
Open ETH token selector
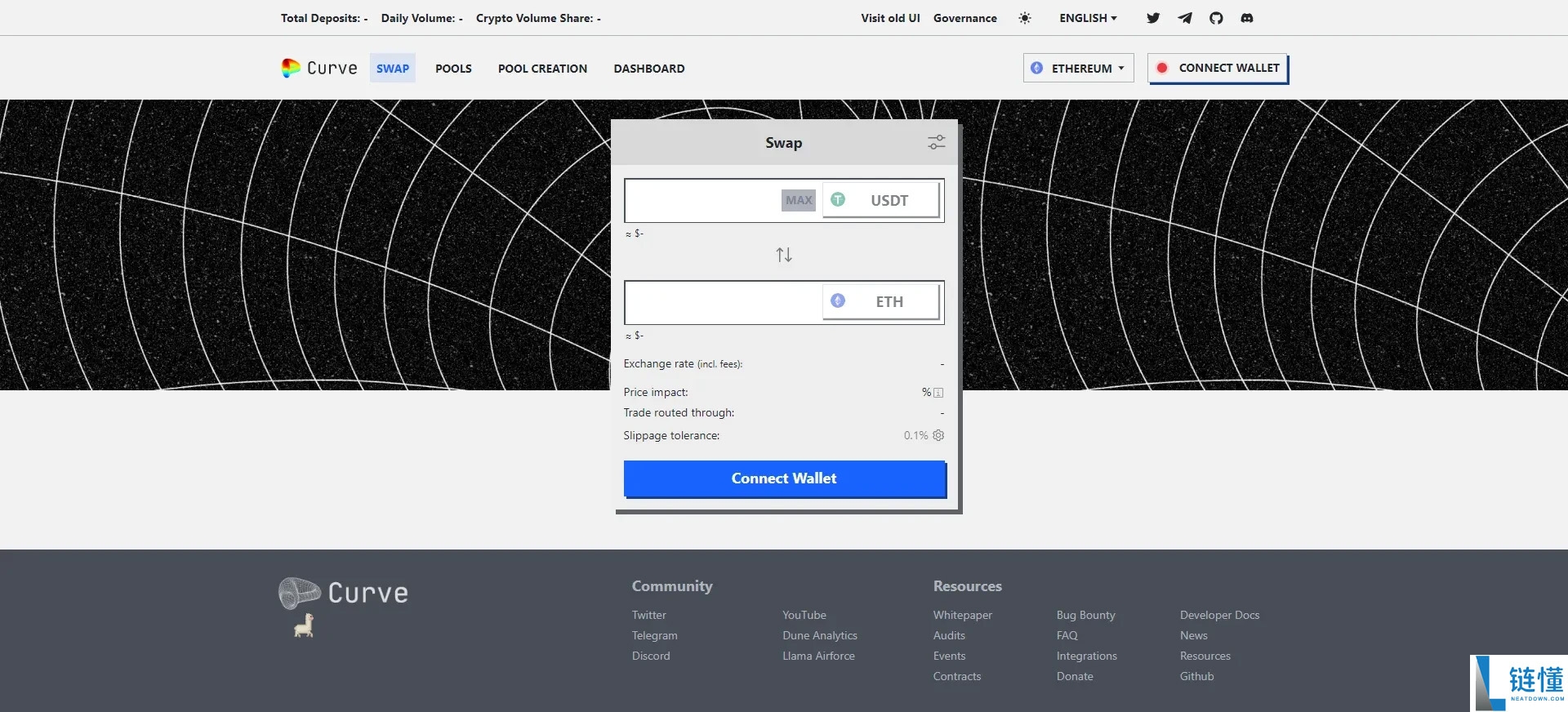881,302
